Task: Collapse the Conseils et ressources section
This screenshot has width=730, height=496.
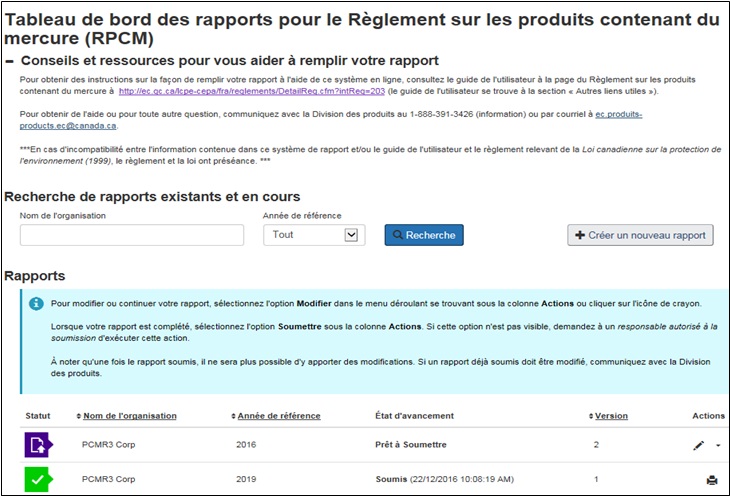Action: point(10,61)
